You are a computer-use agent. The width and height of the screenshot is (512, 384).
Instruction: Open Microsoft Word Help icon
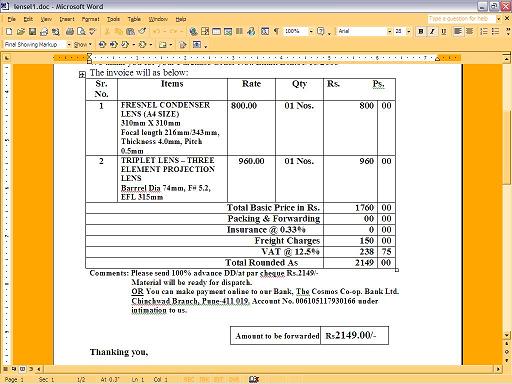coord(321,31)
